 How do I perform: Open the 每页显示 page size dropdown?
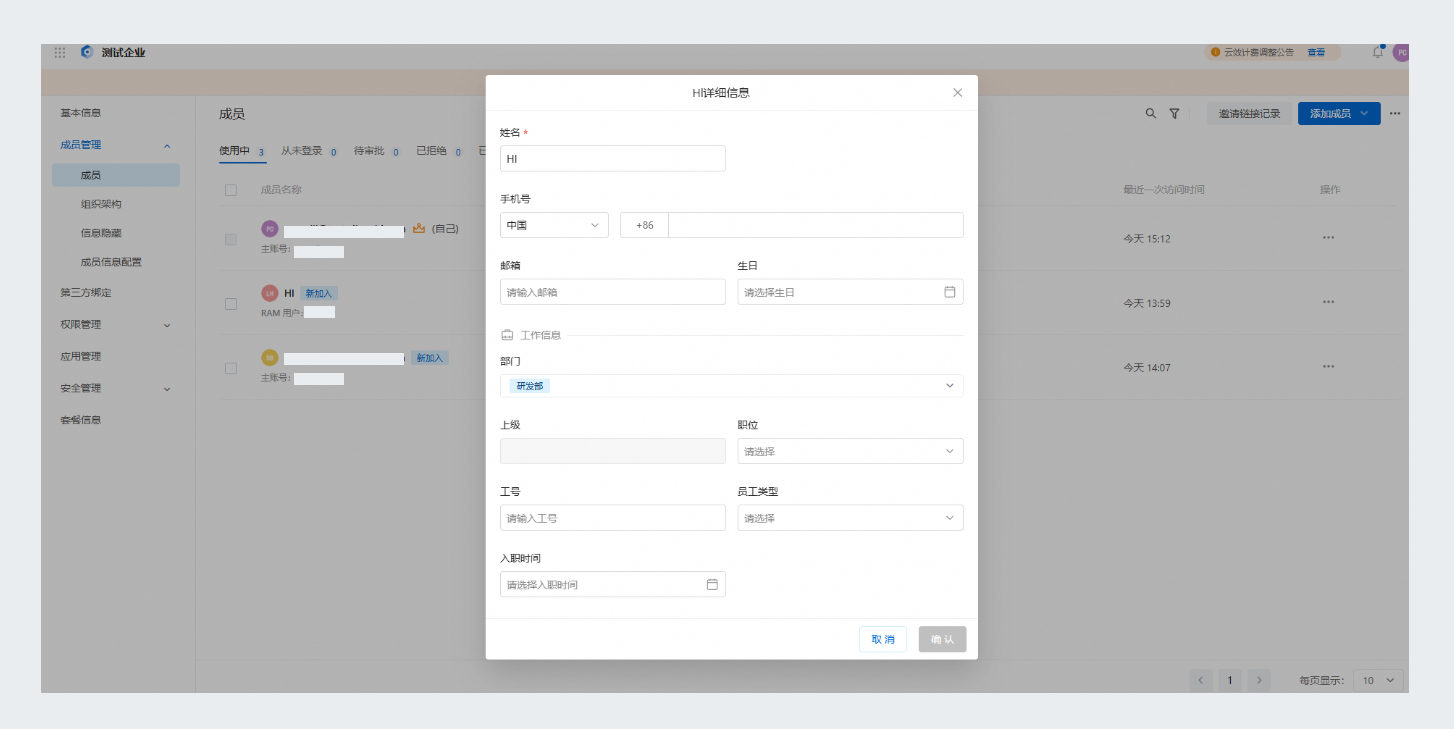(x=1378, y=680)
